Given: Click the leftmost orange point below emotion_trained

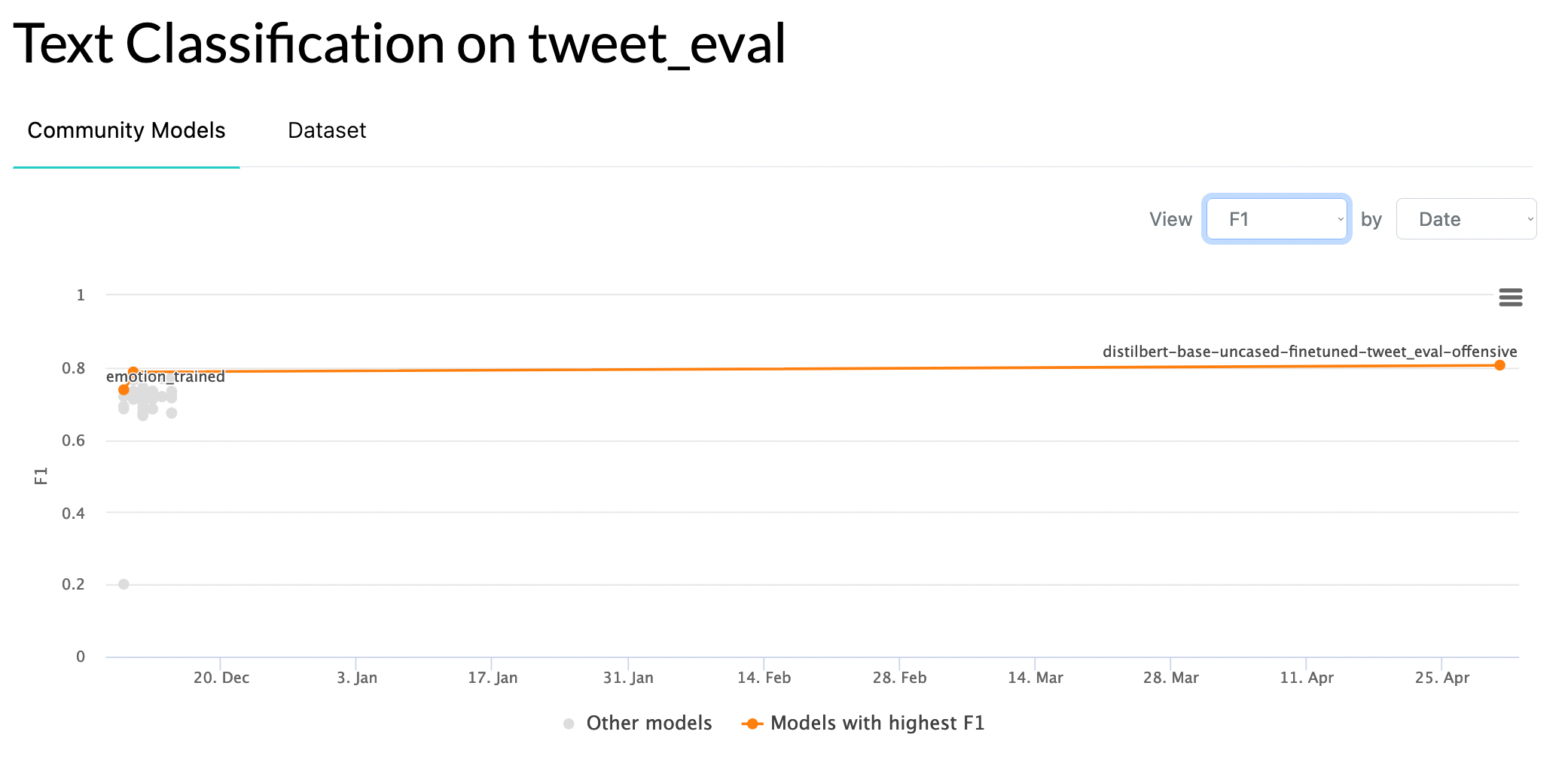Looking at the screenshot, I should pos(124,390).
